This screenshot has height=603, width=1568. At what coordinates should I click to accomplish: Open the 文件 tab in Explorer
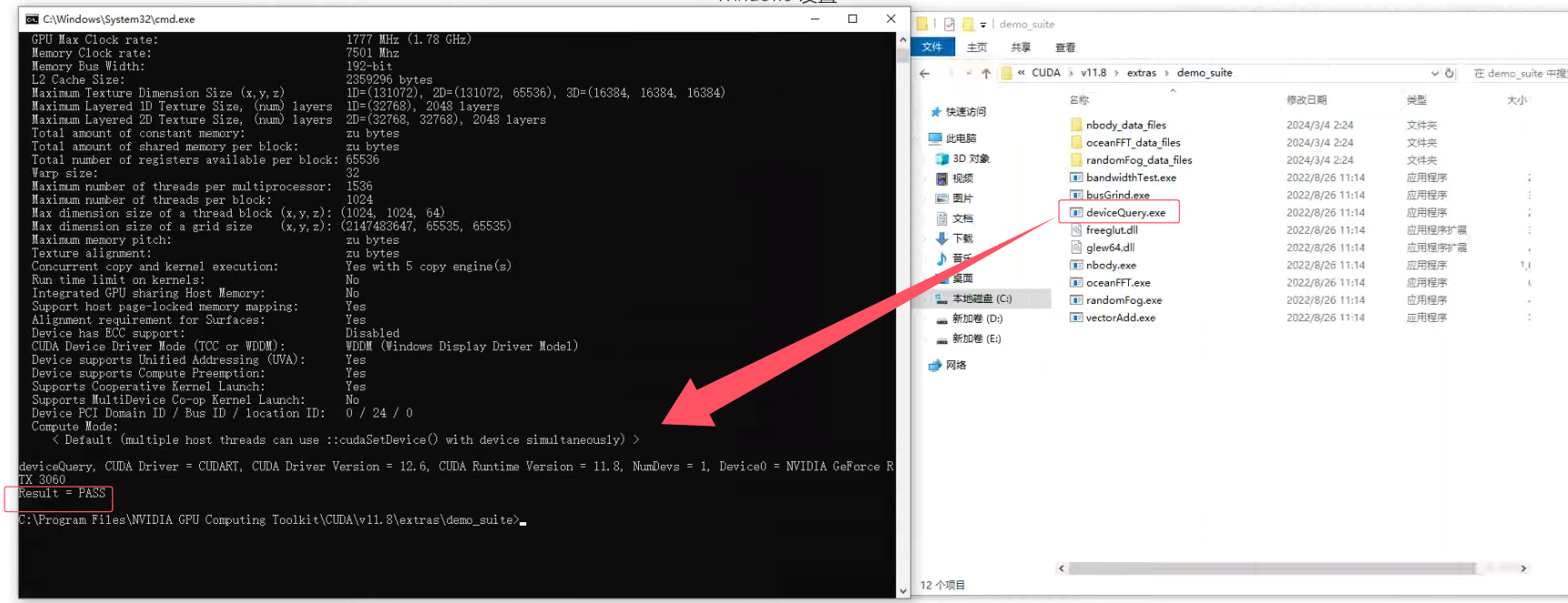pos(933,47)
